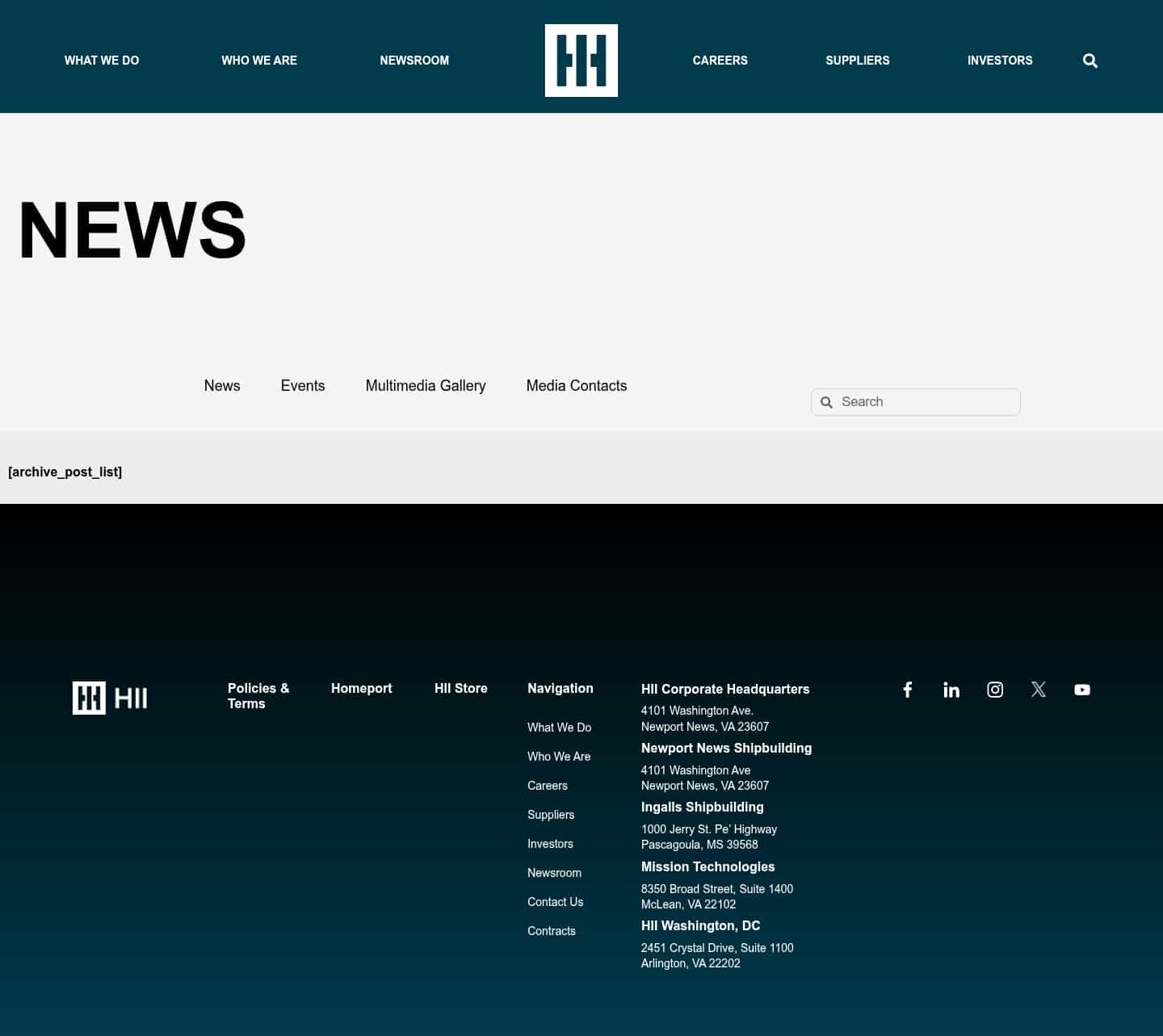The image size is (1163, 1036).
Task: Switch to the Multimedia Gallery tab
Action: (x=426, y=386)
